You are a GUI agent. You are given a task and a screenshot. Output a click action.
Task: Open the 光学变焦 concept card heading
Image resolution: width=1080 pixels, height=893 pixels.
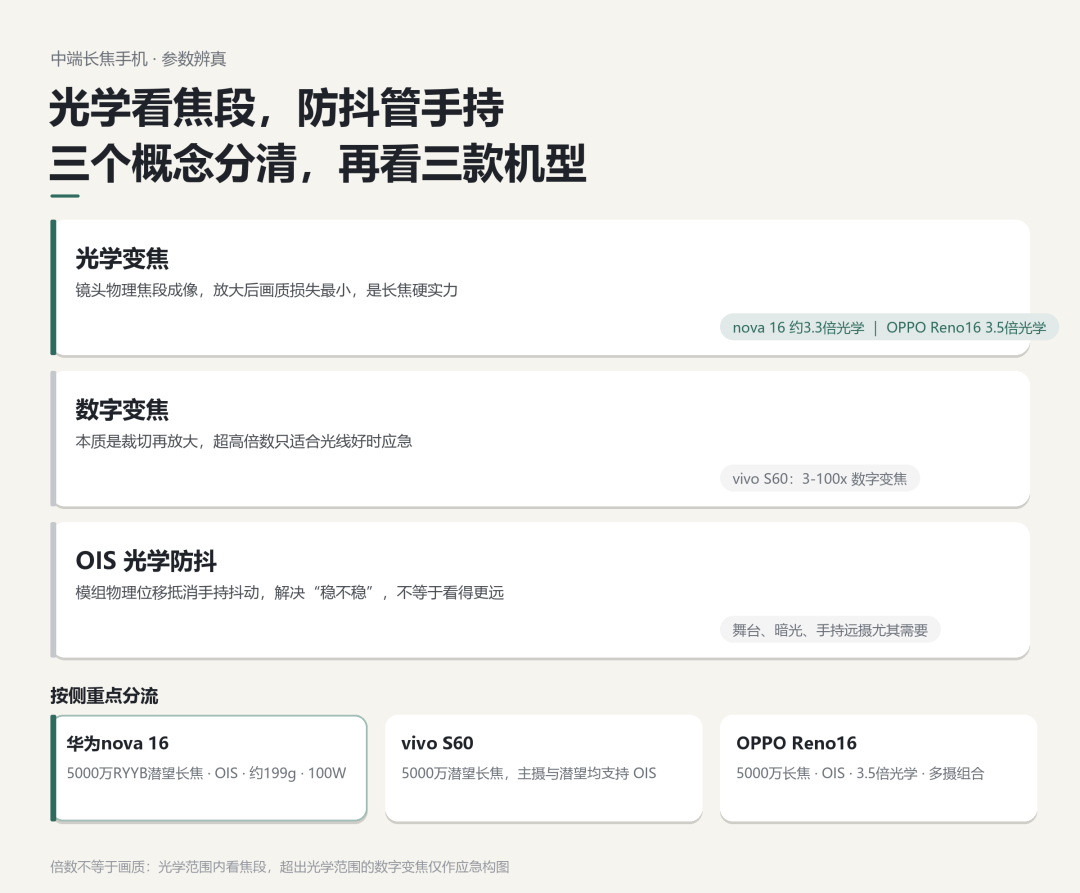click(122, 259)
